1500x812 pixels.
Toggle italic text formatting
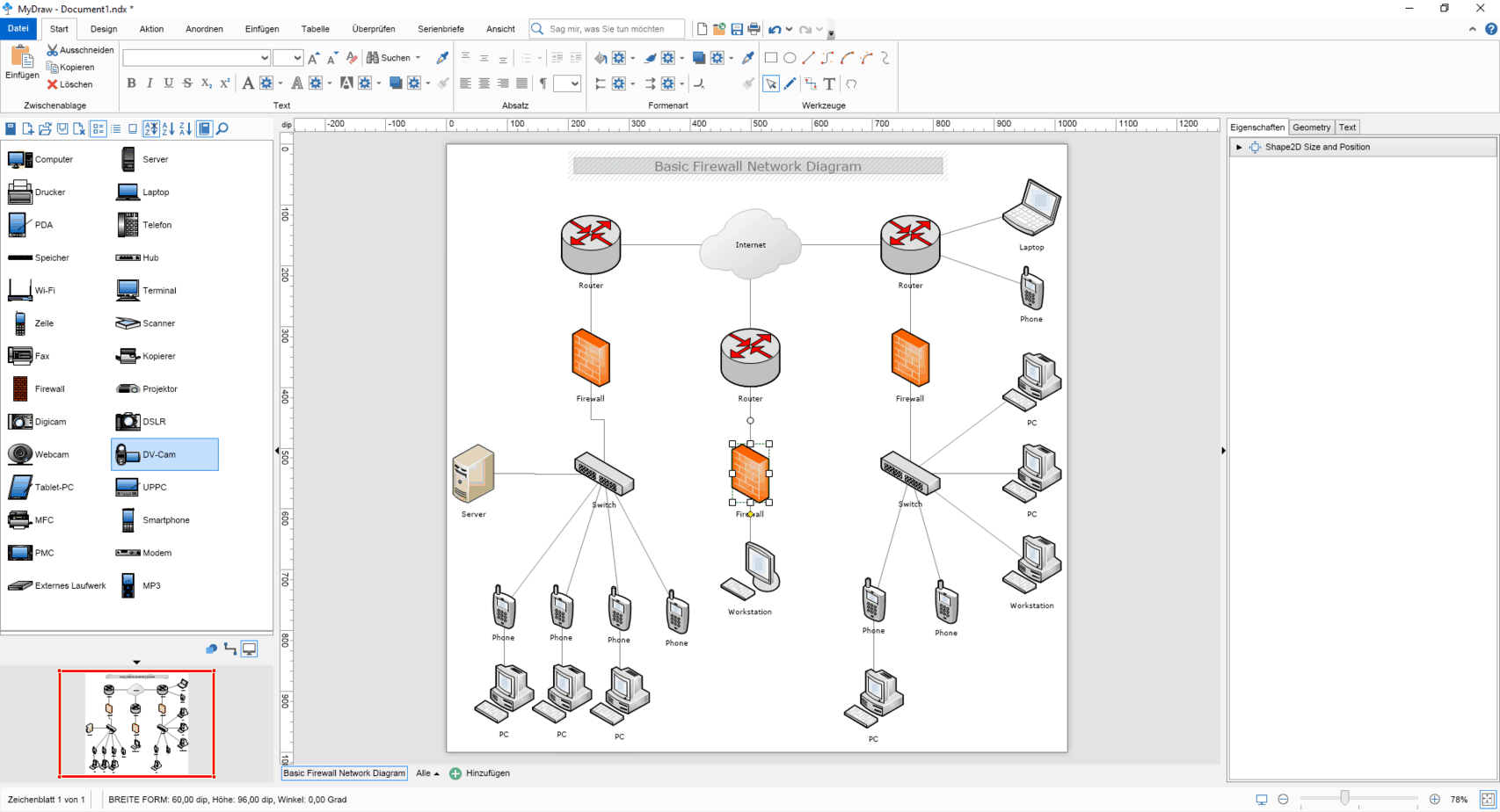tap(149, 83)
